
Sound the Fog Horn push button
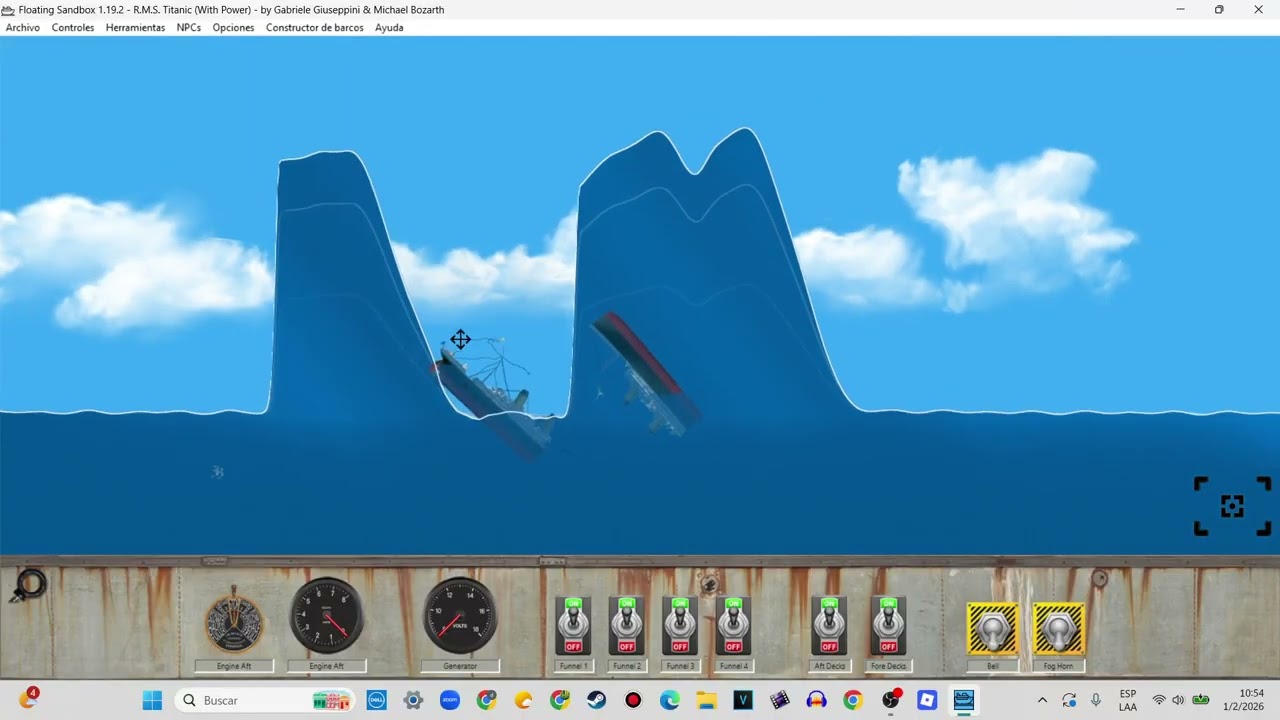(x=1058, y=629)
